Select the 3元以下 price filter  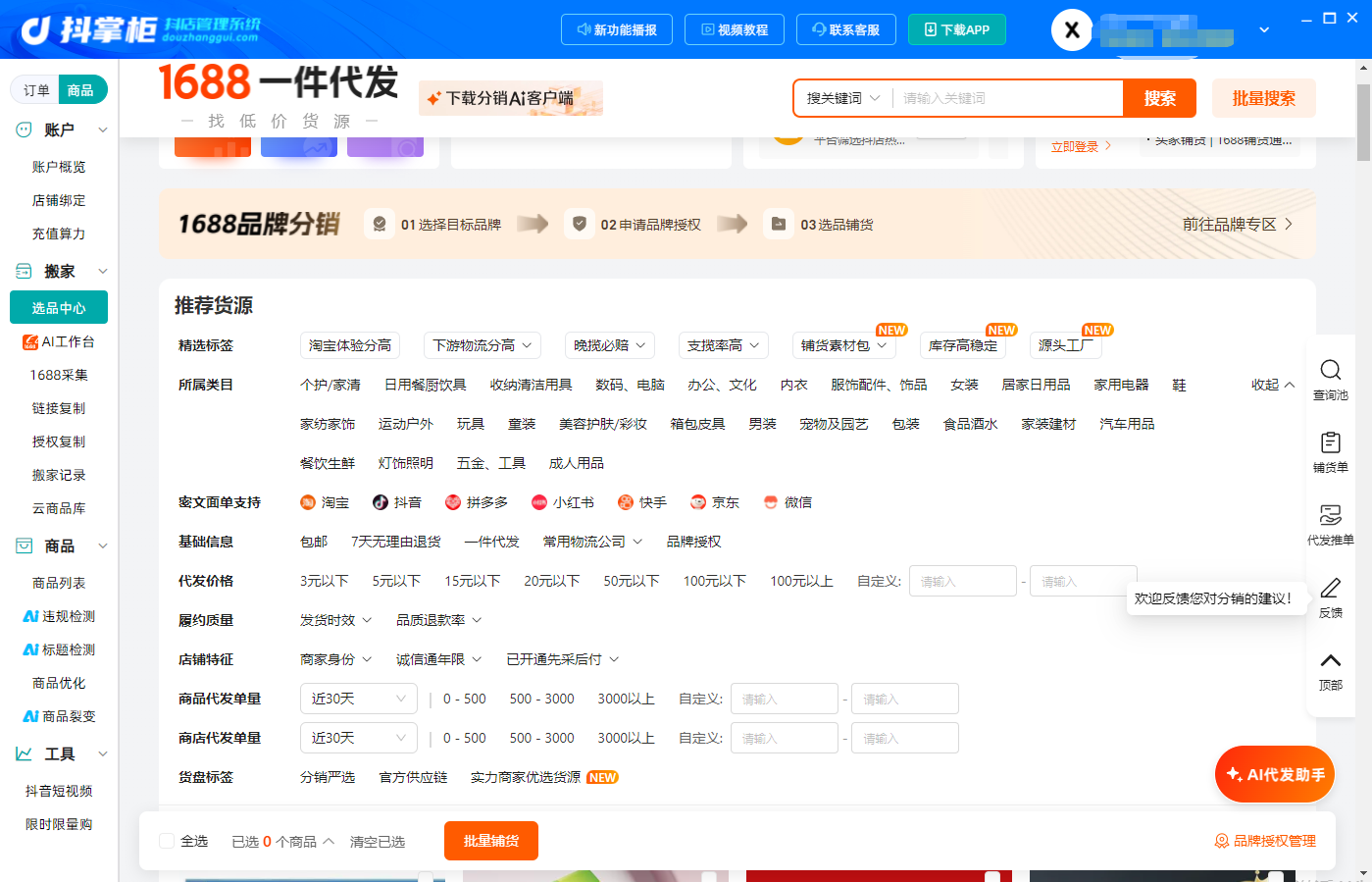pyautogui.click(x=325, y=581)
